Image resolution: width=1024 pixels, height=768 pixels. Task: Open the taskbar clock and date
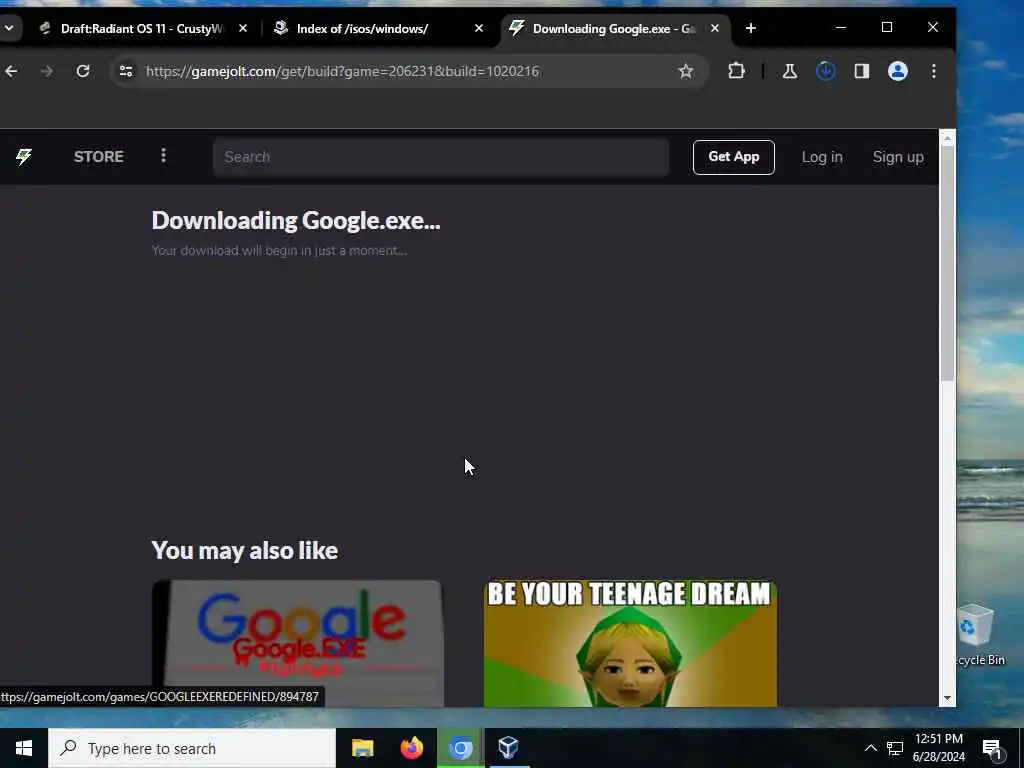pos(938,748)
